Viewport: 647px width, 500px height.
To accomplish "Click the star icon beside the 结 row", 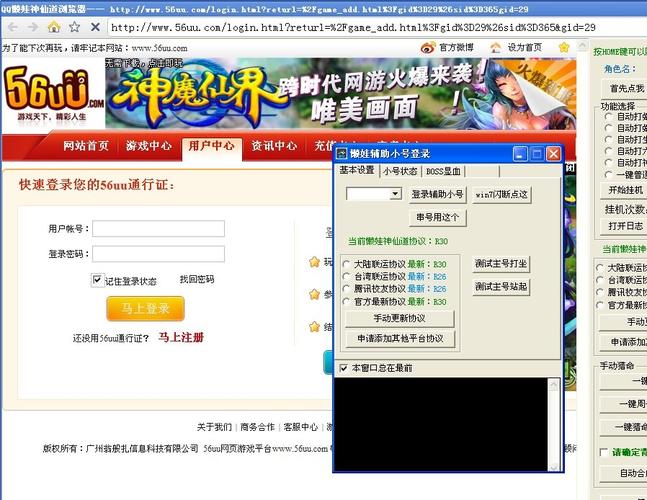I will coord(314,327).
